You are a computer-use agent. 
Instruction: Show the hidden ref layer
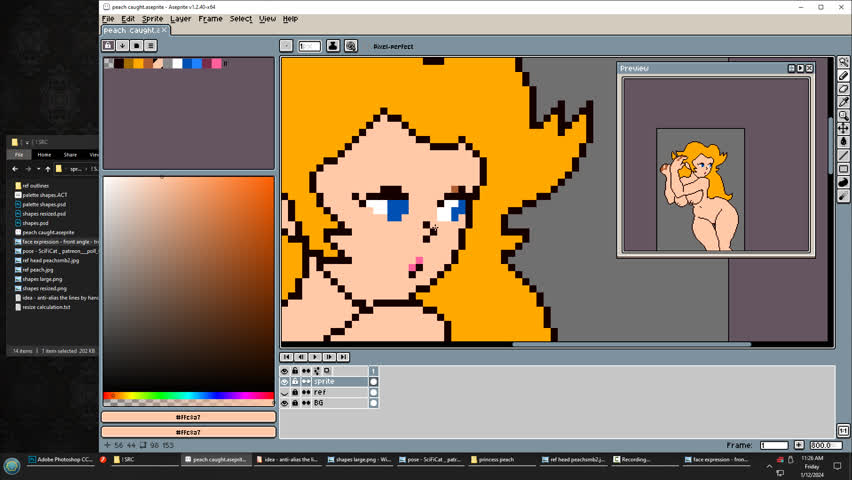(284, 393)
